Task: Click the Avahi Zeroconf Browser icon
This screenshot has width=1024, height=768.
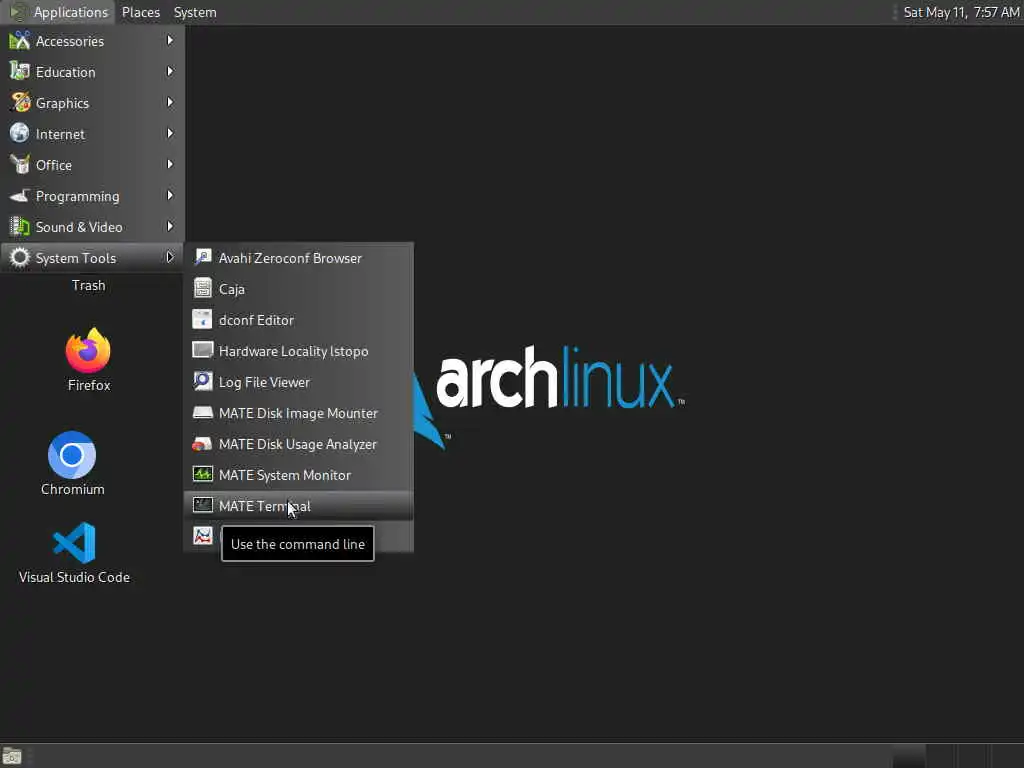Action: [203, 257]
